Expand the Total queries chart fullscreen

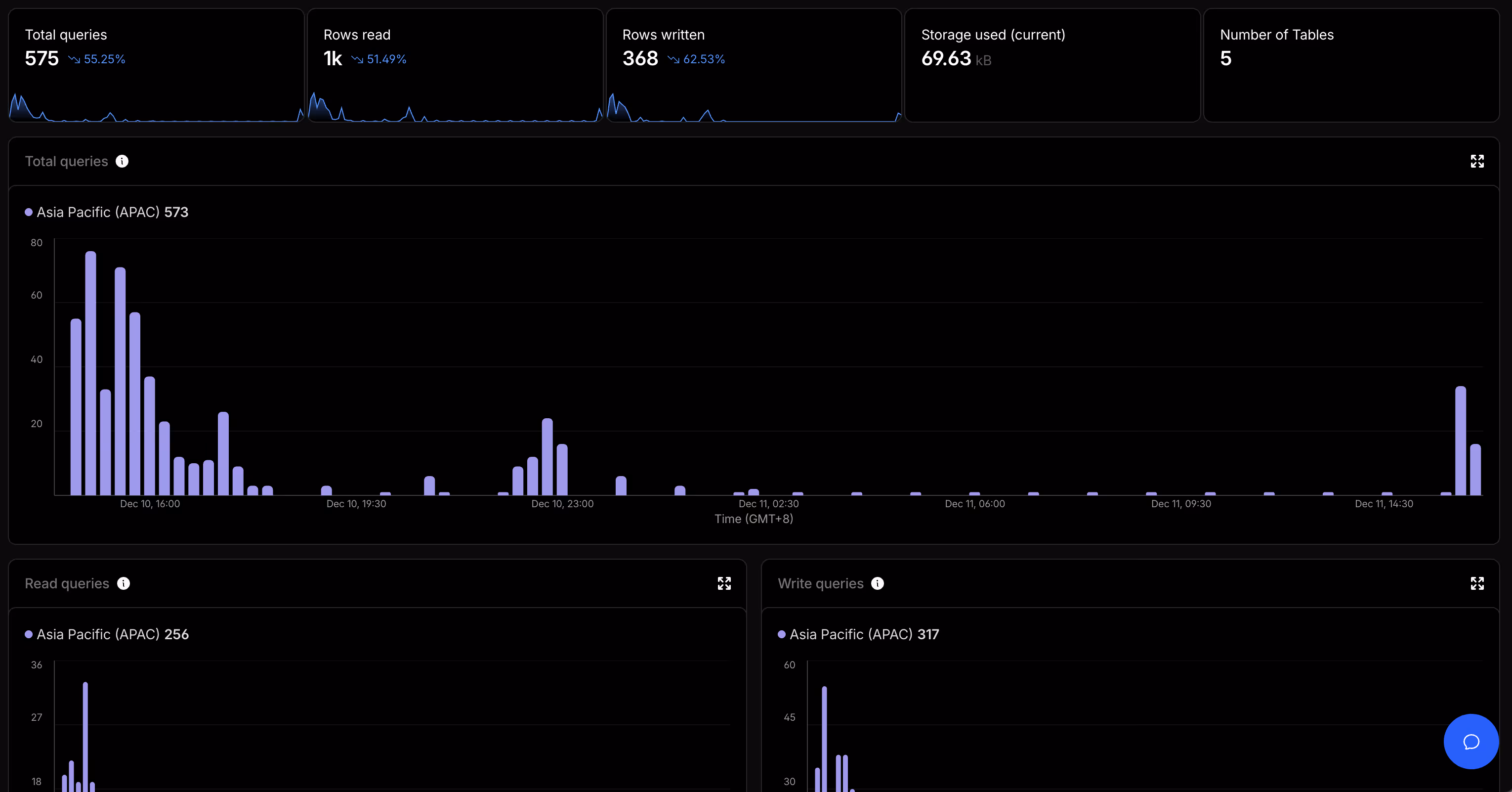[x=1477, y=162]
